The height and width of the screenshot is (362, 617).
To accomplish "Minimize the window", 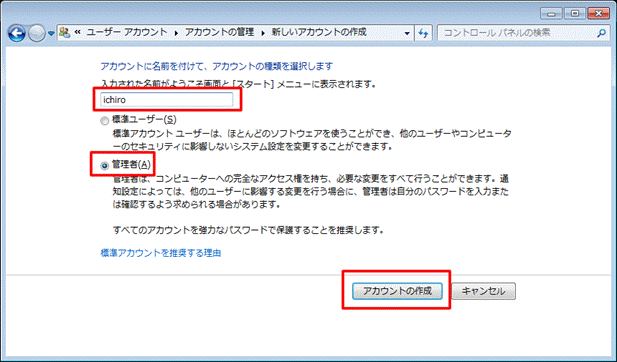I will point(551,14).
